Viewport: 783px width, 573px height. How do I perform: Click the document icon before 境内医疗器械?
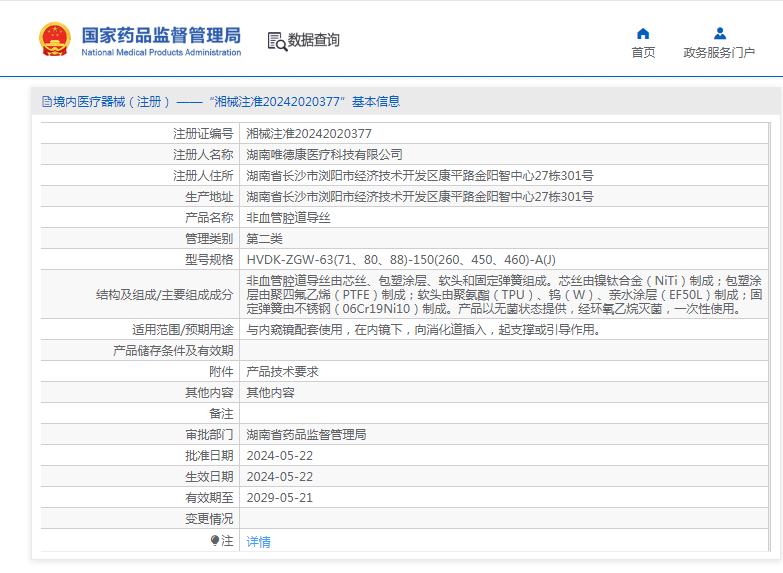coord(47,102)
